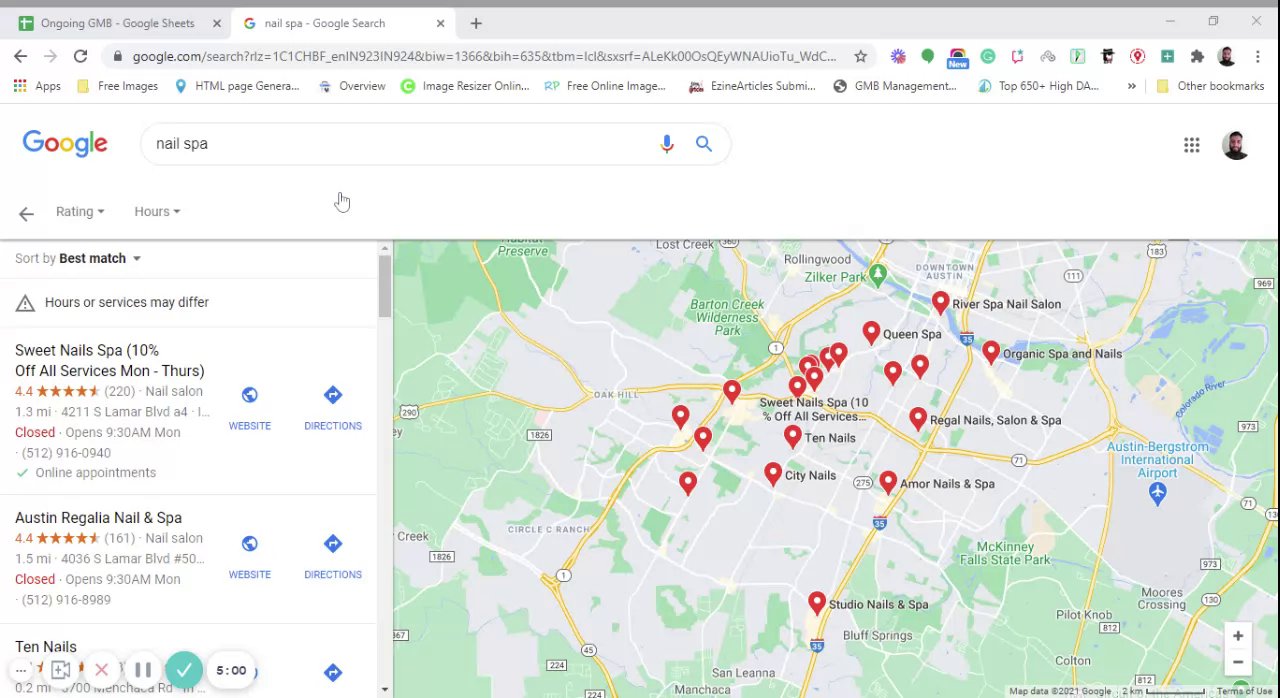Image resolution: width=1280 pixels, height=698 pixels.
Task: Open the Hours filter dropdown
Action: 157,212
